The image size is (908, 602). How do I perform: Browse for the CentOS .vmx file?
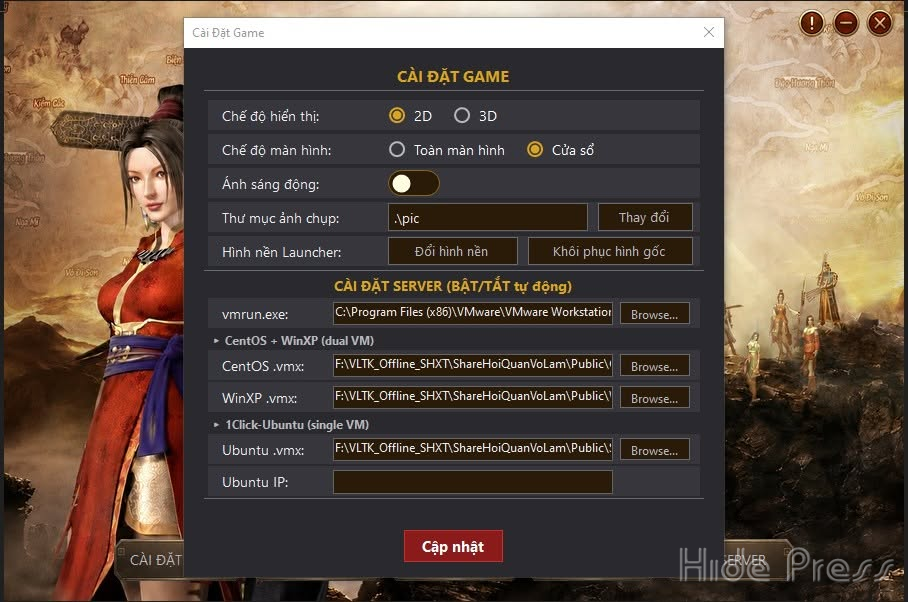654,366
